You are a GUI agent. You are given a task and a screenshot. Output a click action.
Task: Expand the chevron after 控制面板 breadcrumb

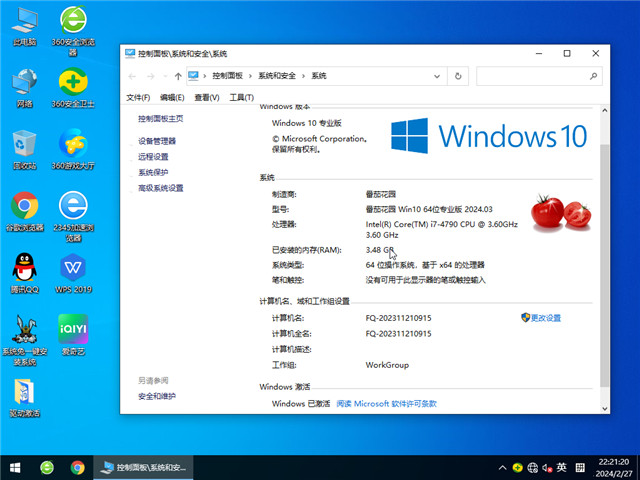tap(250, 76)
